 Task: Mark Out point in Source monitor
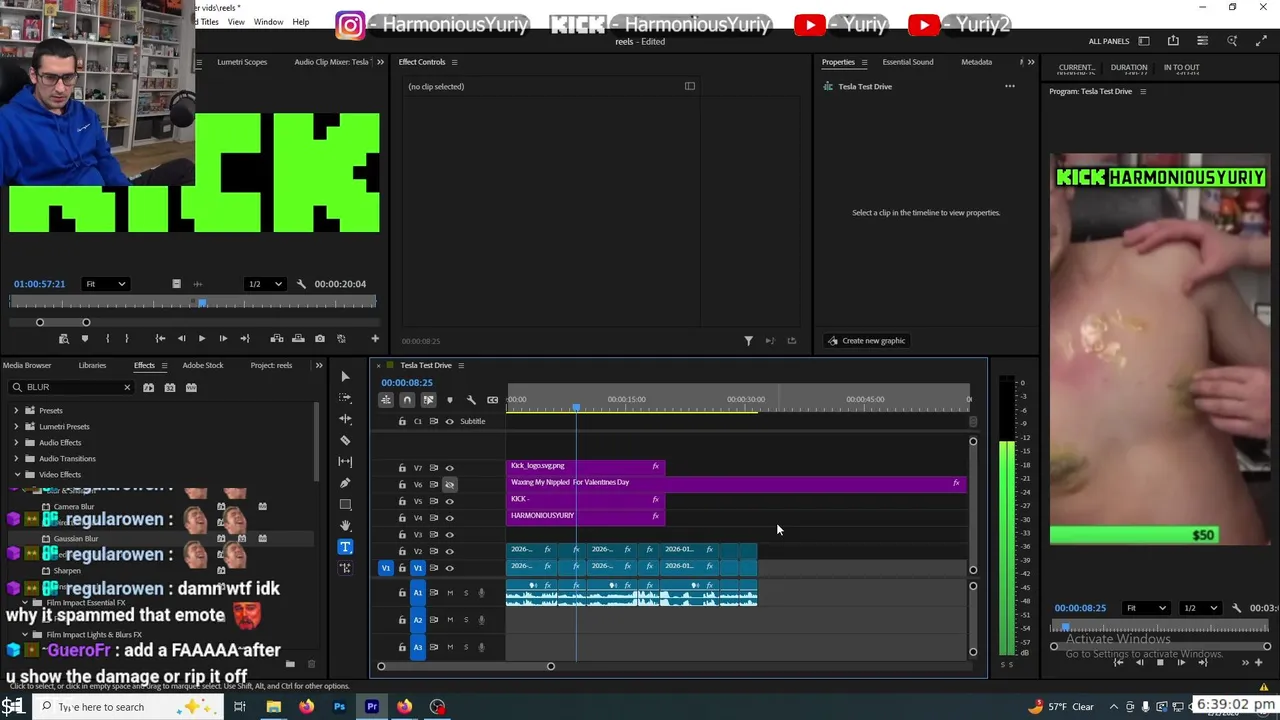(127, 339)
